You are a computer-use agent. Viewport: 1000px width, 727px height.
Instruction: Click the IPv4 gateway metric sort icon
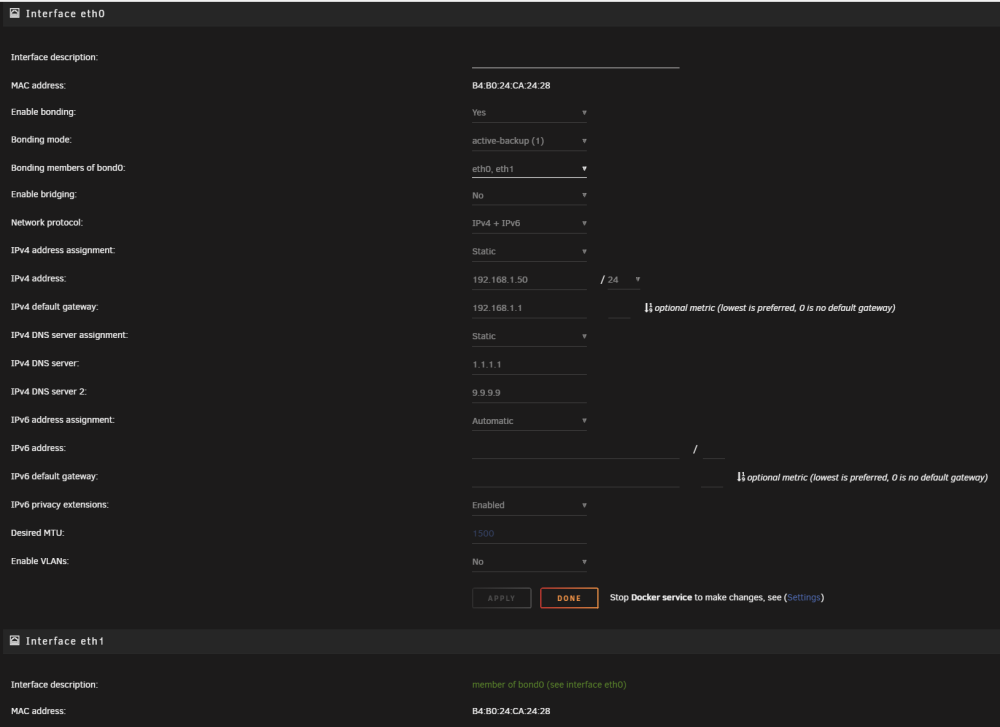click(x=648, y=307)
